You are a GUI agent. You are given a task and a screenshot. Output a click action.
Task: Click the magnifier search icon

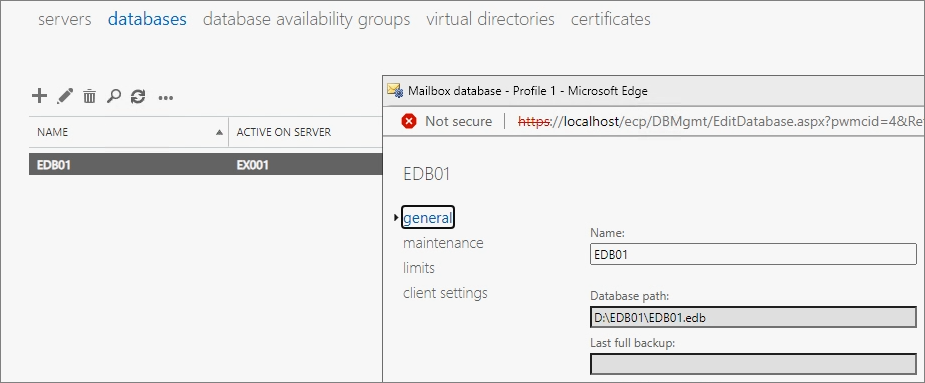click(114, 96)
